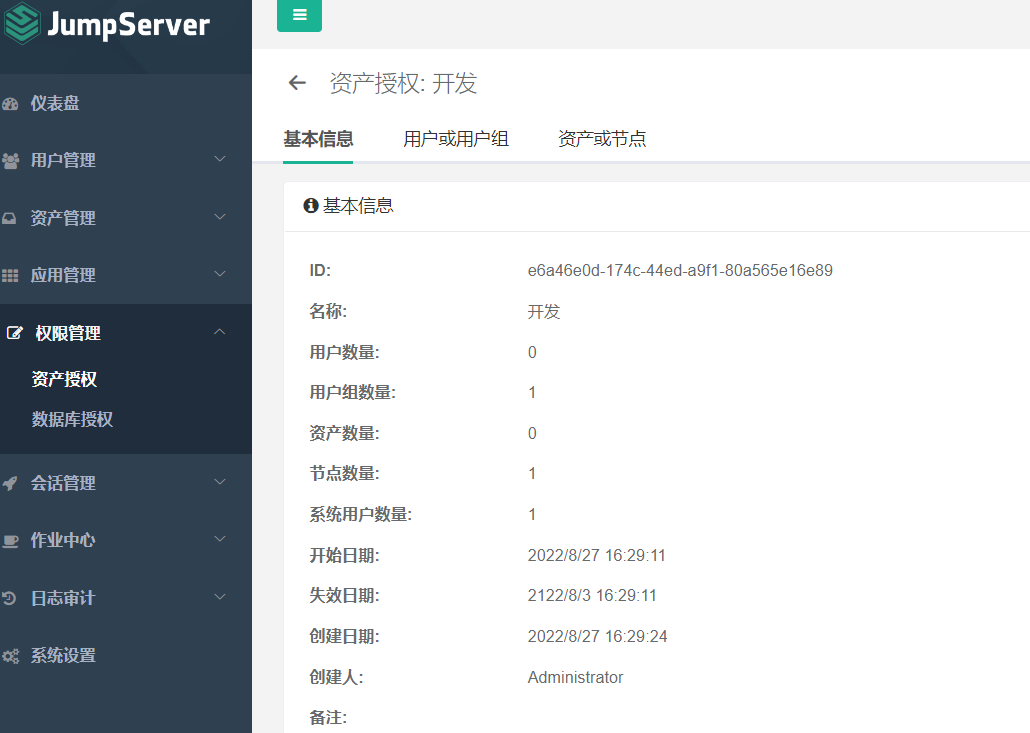Click the grid icon beside 应用管理
The image size is (1030, 733).
10,275
